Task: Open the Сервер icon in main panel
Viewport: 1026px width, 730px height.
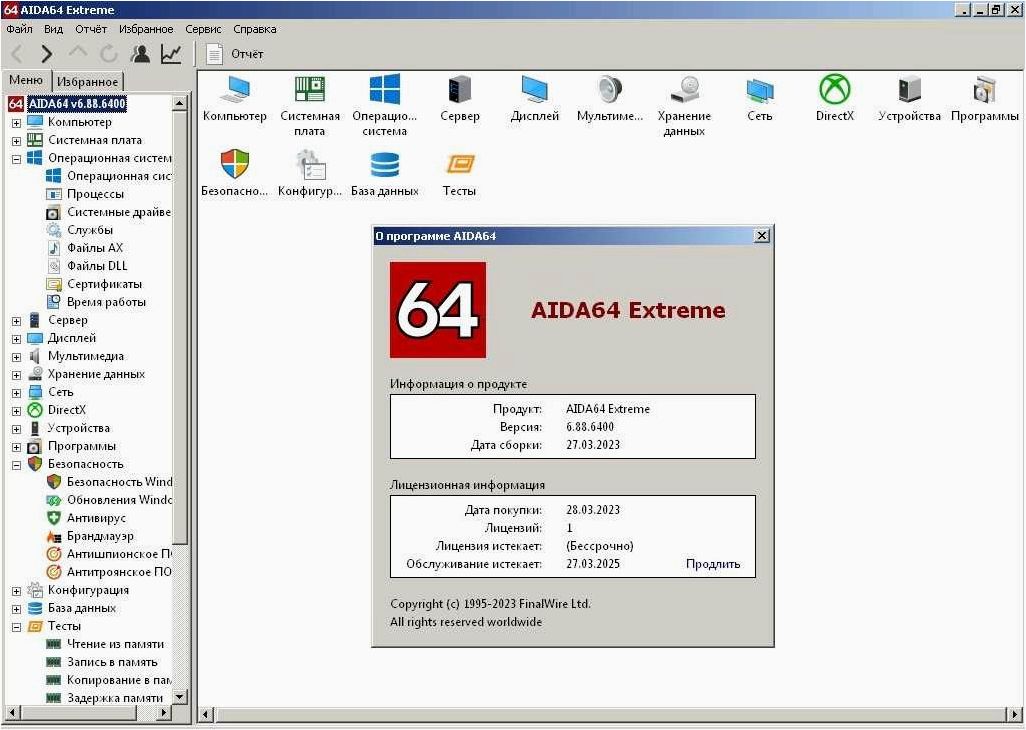Action: click(459, 98)
